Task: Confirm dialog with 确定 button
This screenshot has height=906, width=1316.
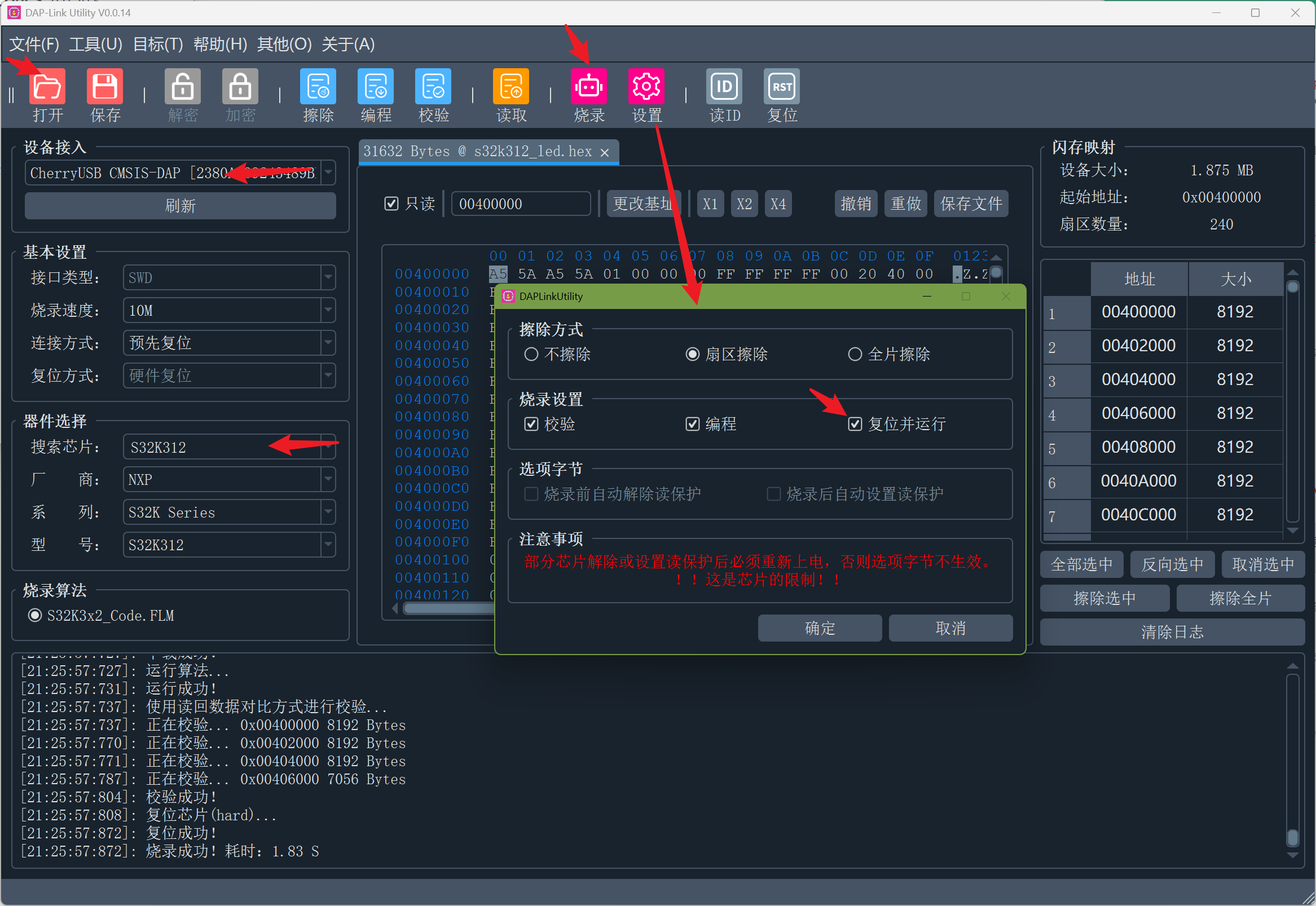Action: pos(819,628)
